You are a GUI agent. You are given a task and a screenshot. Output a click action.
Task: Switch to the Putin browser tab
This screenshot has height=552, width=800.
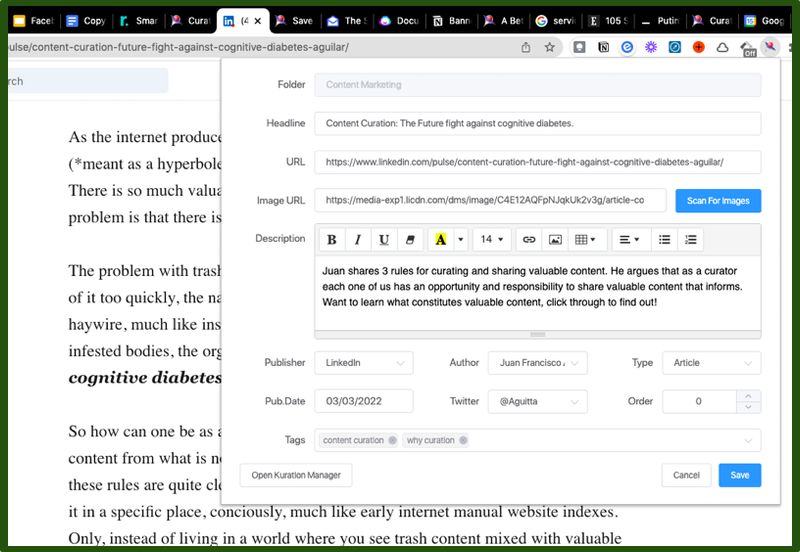pos(660,21)
